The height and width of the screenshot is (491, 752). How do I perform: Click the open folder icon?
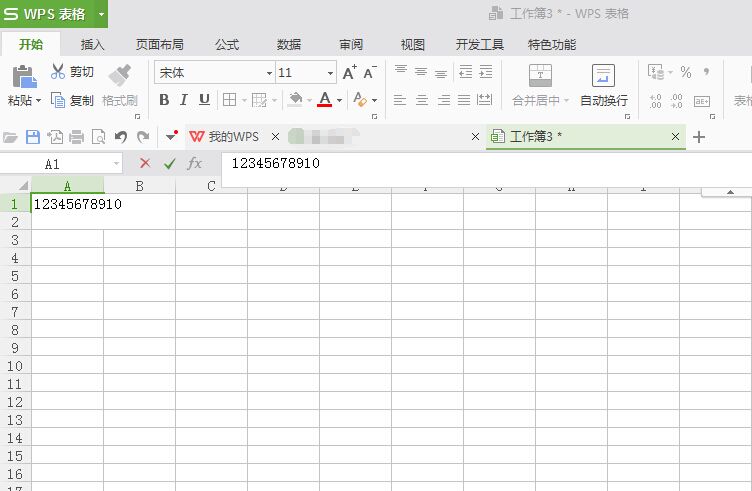pyautogui.click(x=10, y=138)
